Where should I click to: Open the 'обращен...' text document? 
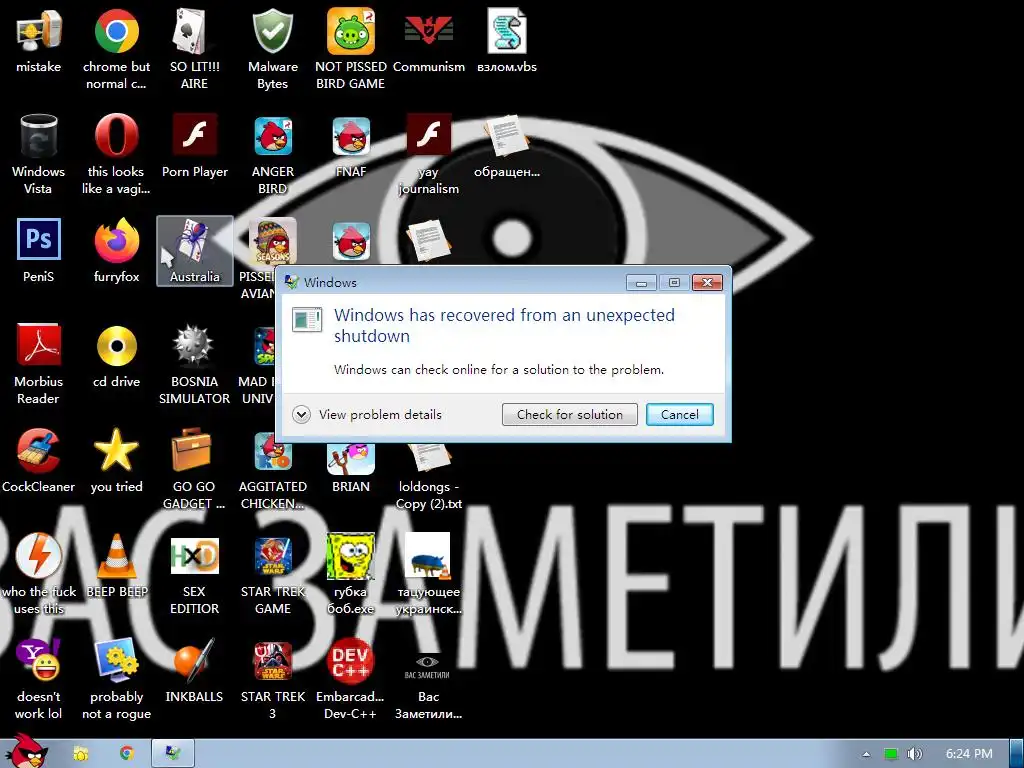[x=507, y=136]
